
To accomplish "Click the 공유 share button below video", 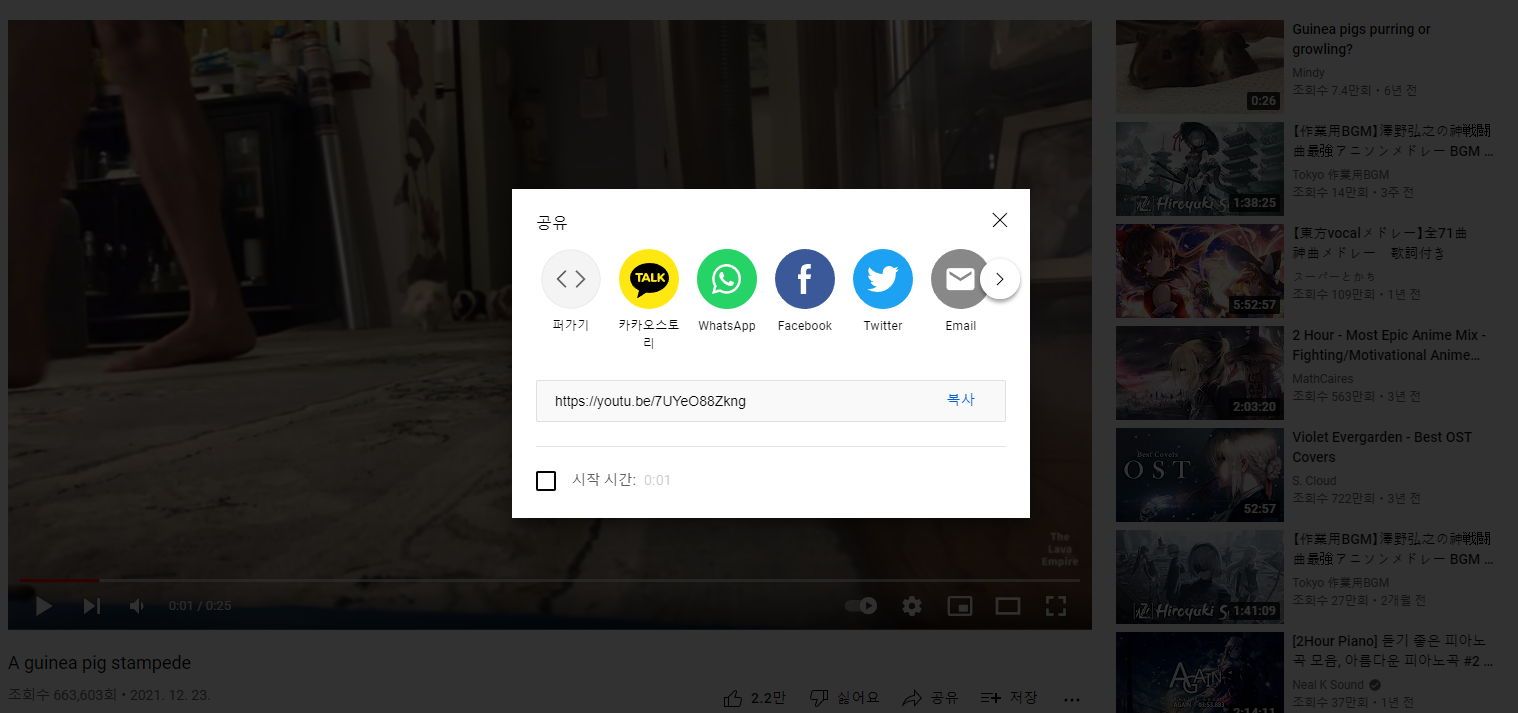I will click(930, 697).
